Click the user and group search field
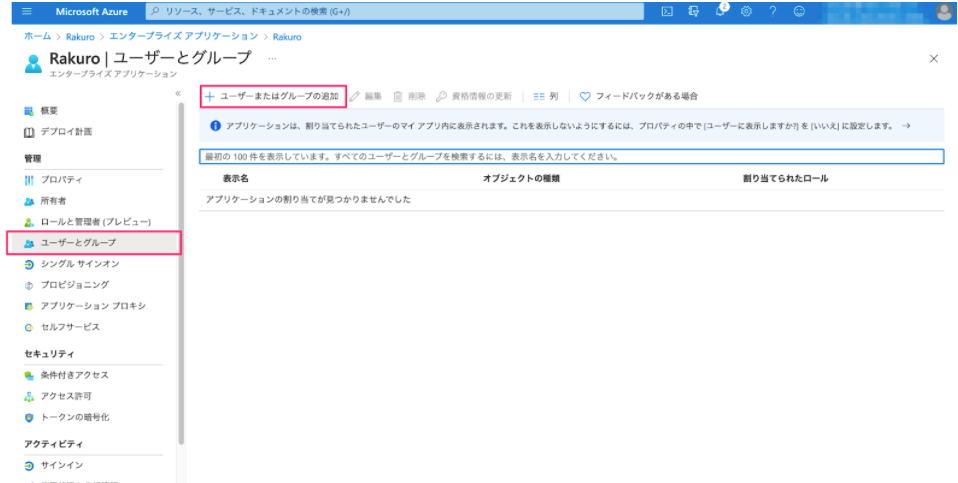Viewport: 958px width, 483px height. (571, 157)
